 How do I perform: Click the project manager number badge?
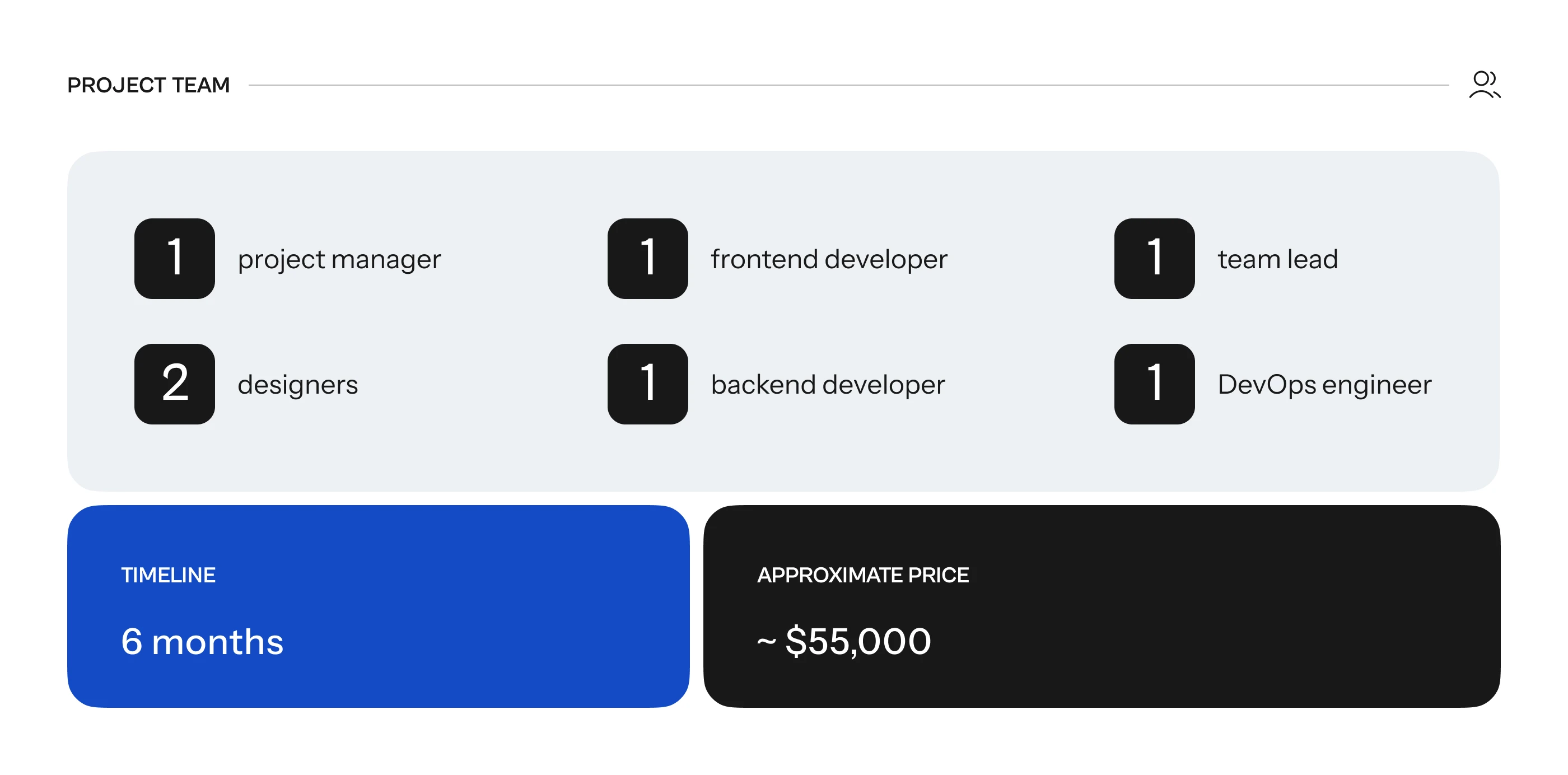(x=175, y=258)
